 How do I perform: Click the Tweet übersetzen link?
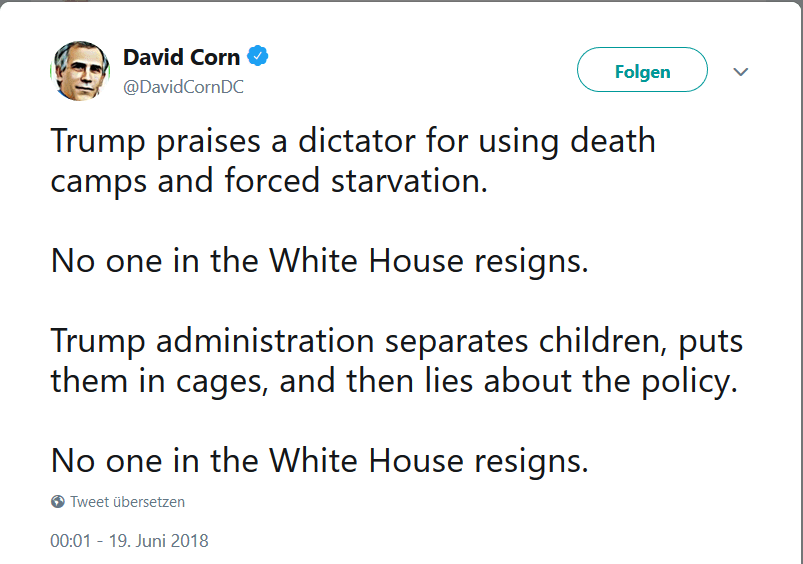pos(127,502)
